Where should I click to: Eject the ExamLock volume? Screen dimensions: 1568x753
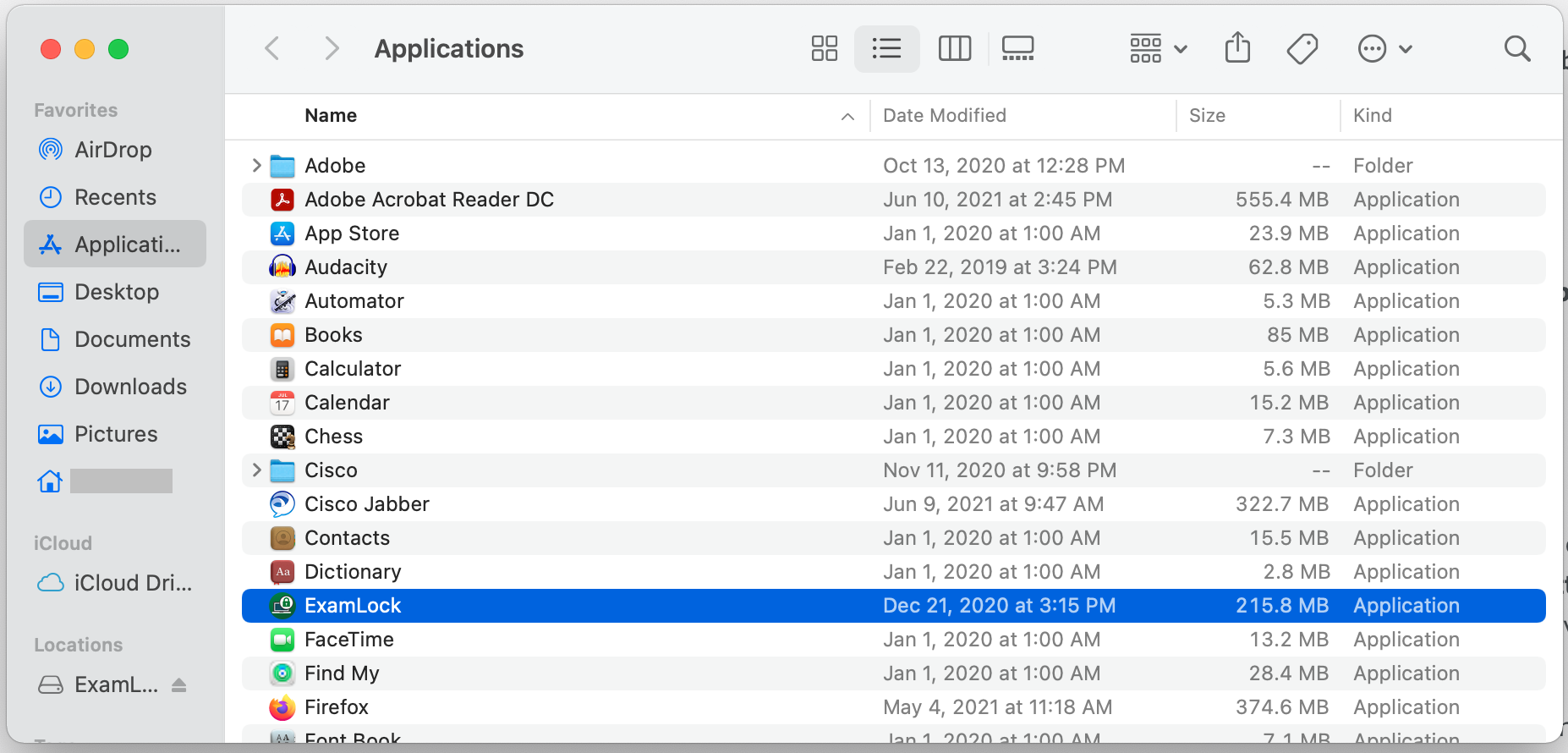[178, 684]
